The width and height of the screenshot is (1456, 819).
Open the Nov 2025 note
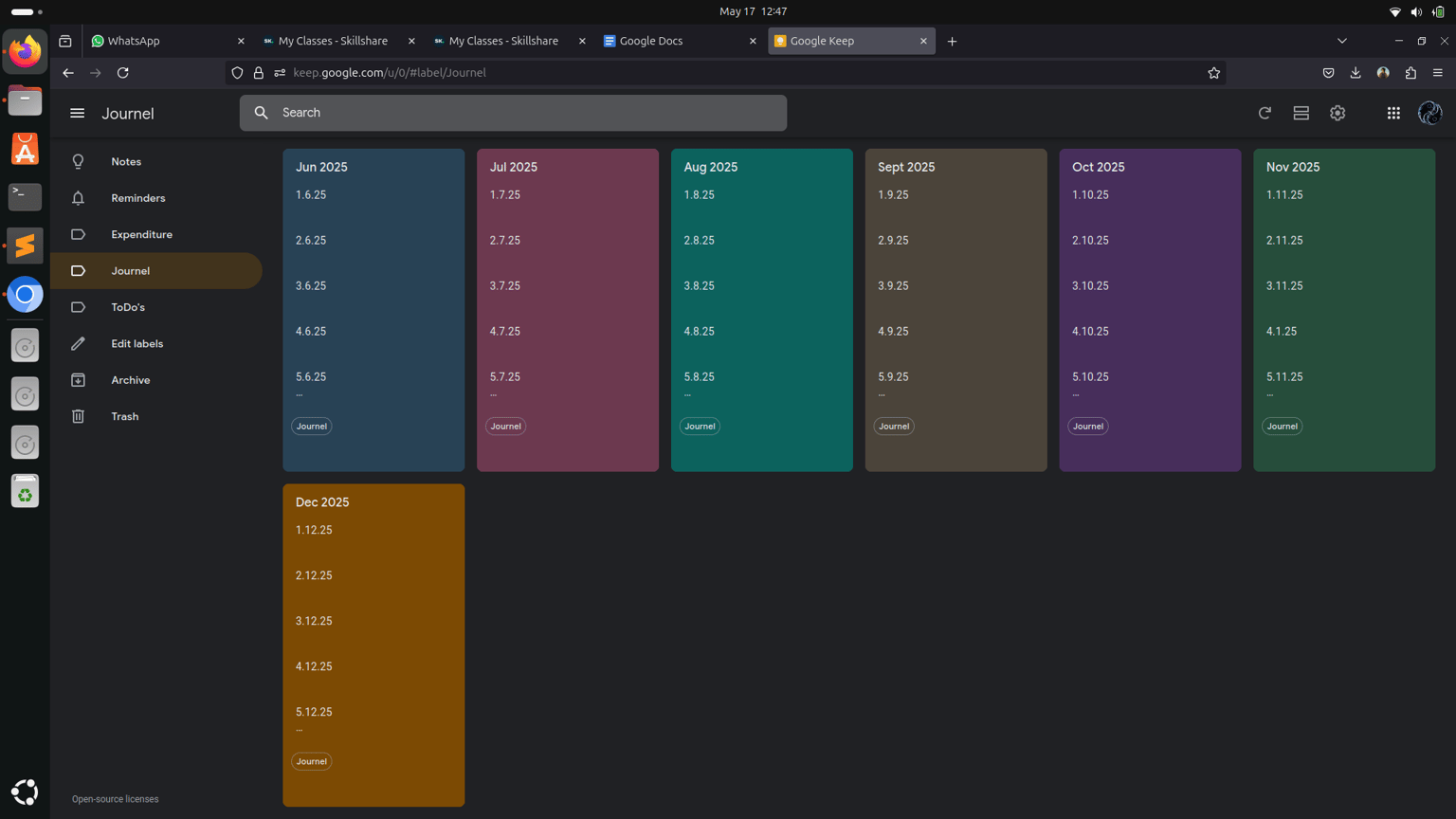1344,310
